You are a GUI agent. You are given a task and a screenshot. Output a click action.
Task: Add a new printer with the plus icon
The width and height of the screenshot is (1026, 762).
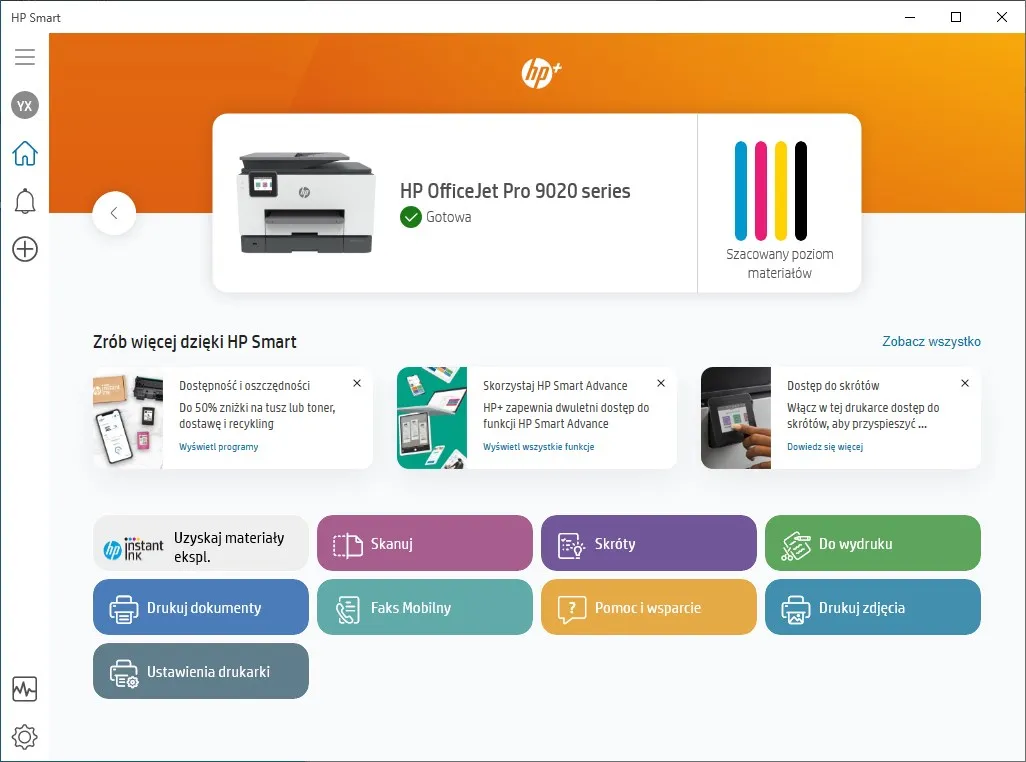24,249
